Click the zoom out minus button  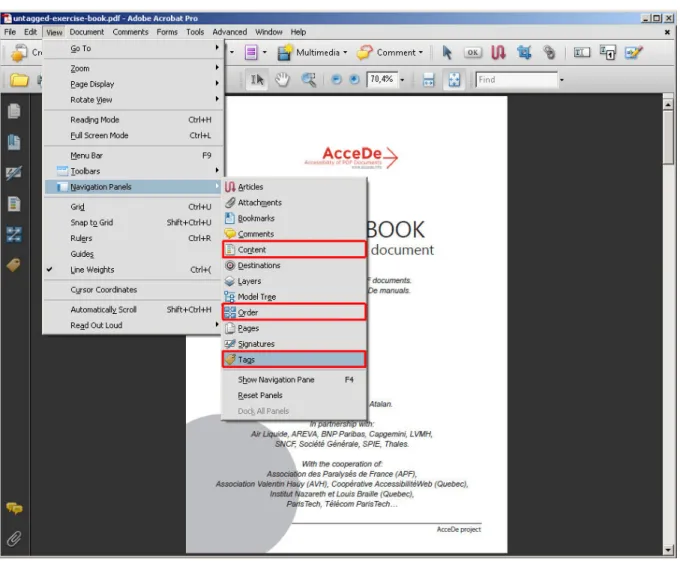pos(336,80)
